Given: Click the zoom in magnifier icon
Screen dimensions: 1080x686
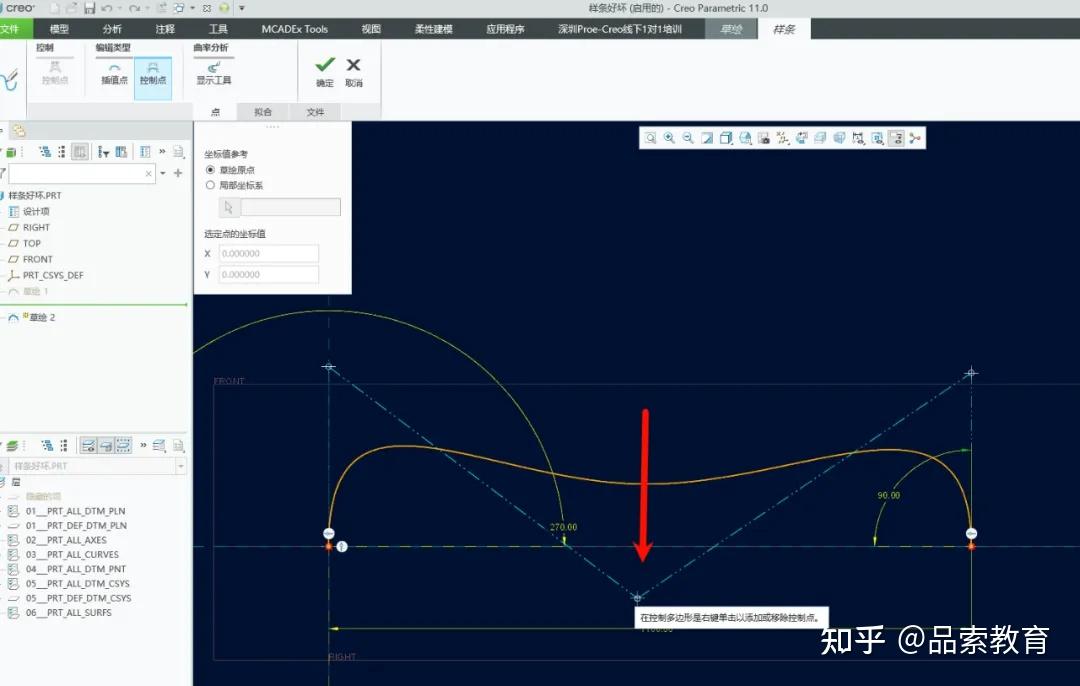Looking at the screenshot, I should [x=669, y=137].
